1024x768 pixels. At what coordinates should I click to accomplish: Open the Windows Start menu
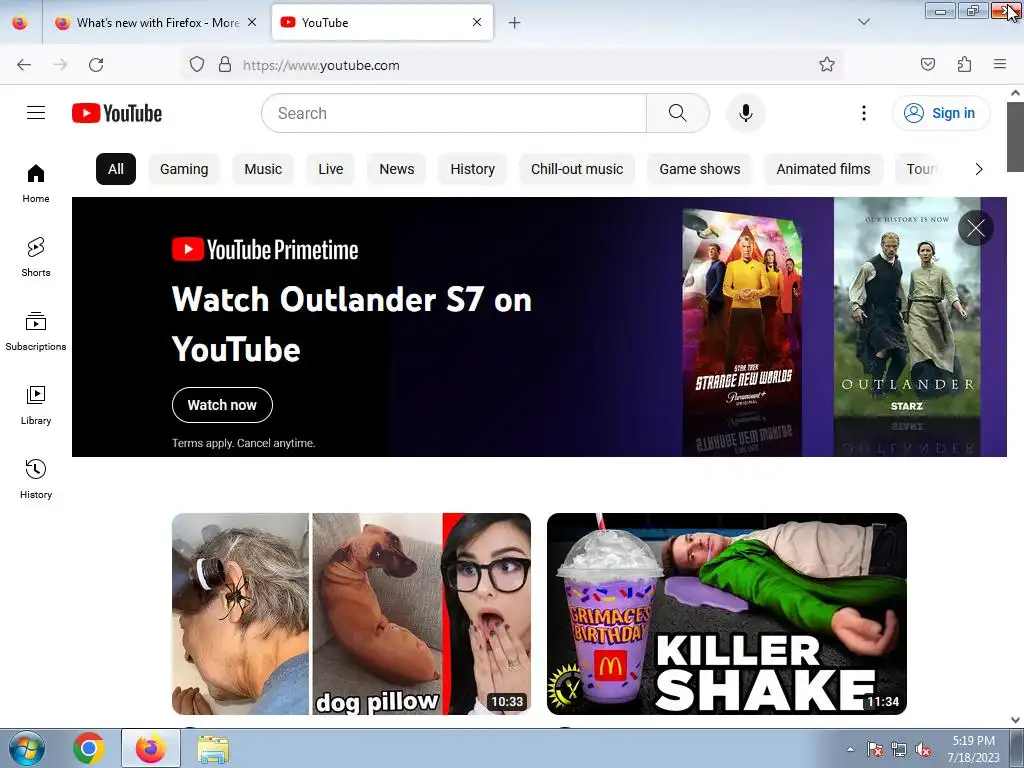pos(27,748)
